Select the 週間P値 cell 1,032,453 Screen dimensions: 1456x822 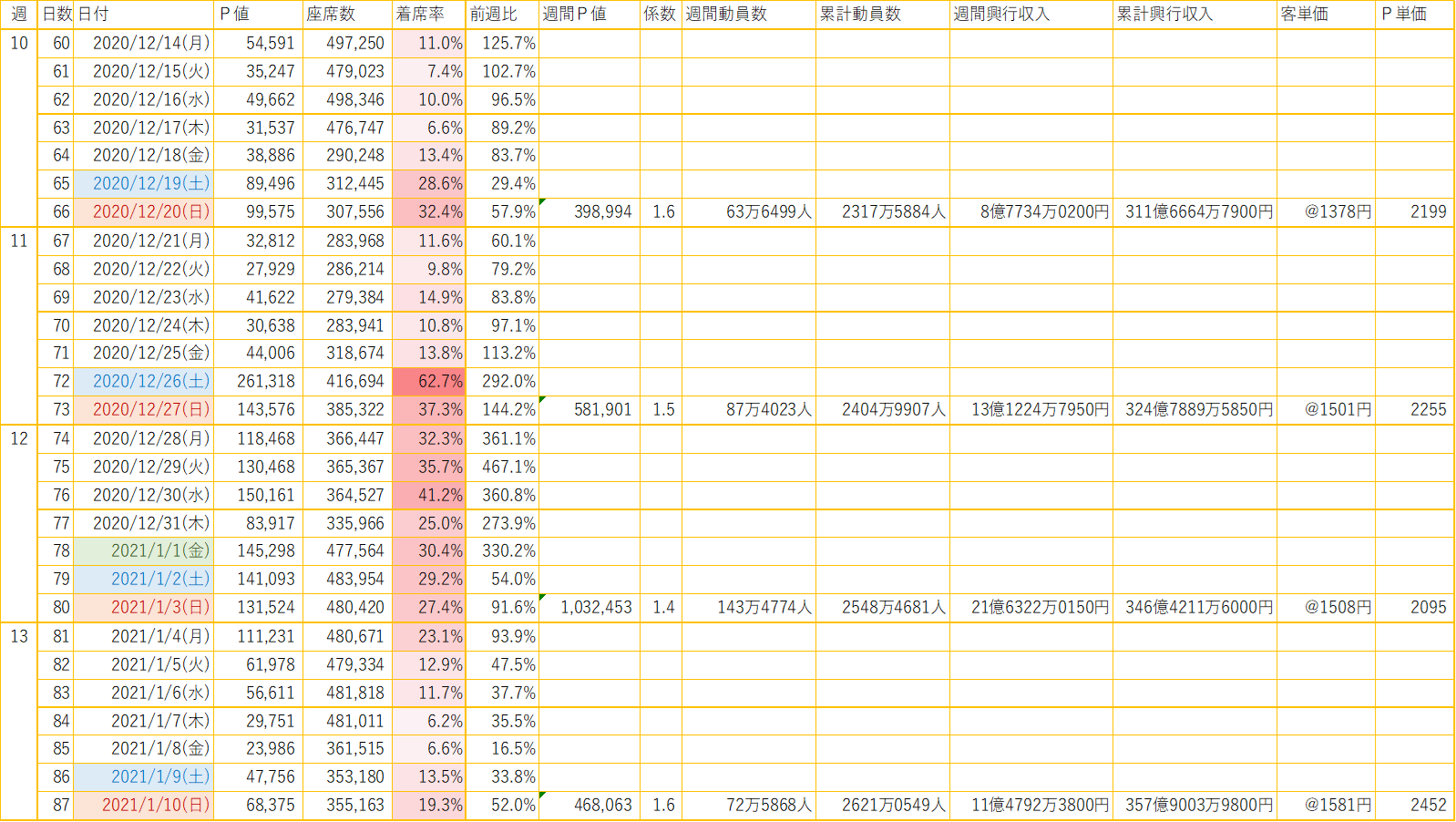[590, 608]
